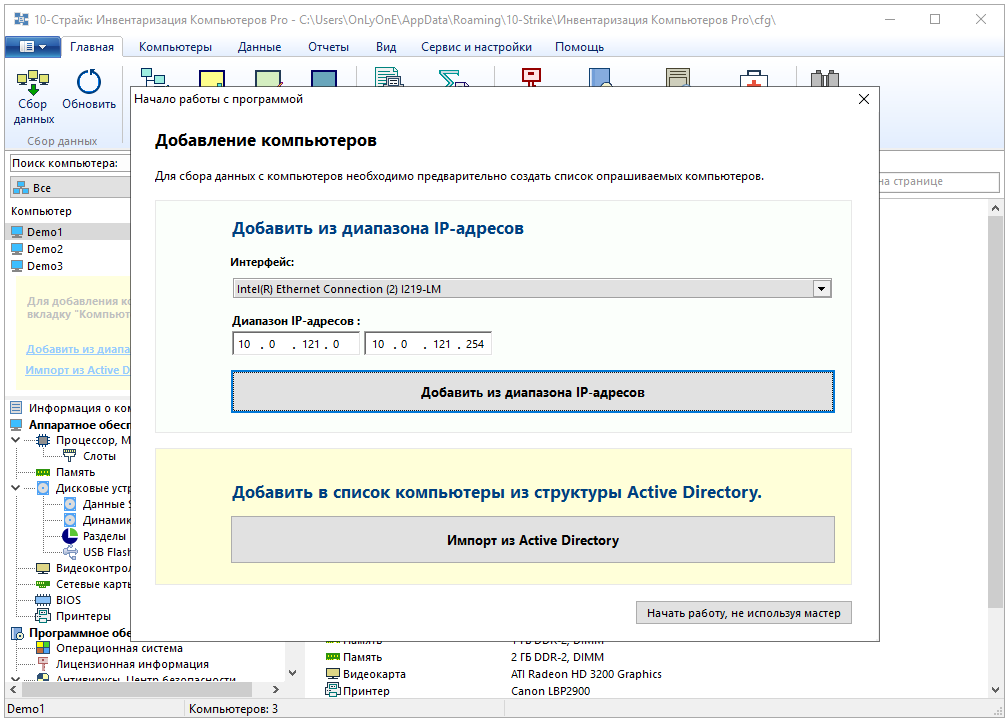Image resolution: width=1008 pixels, height=720 pixels.
Task: Click the Программное обеспечение section icon
Action: coord(17,633)
